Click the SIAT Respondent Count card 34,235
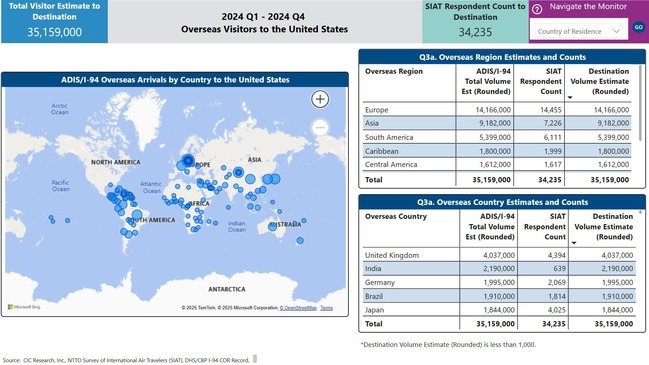 tap(475, 22)
